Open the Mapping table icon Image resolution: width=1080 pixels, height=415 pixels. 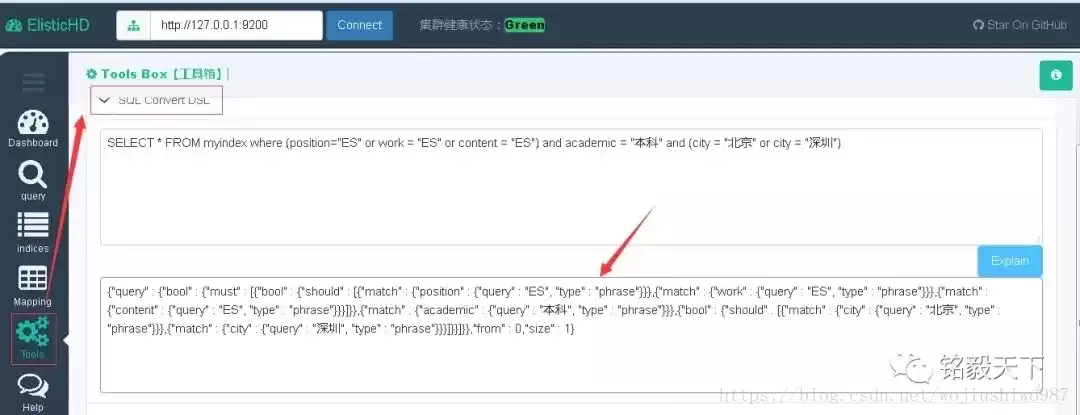pos(32,279)
